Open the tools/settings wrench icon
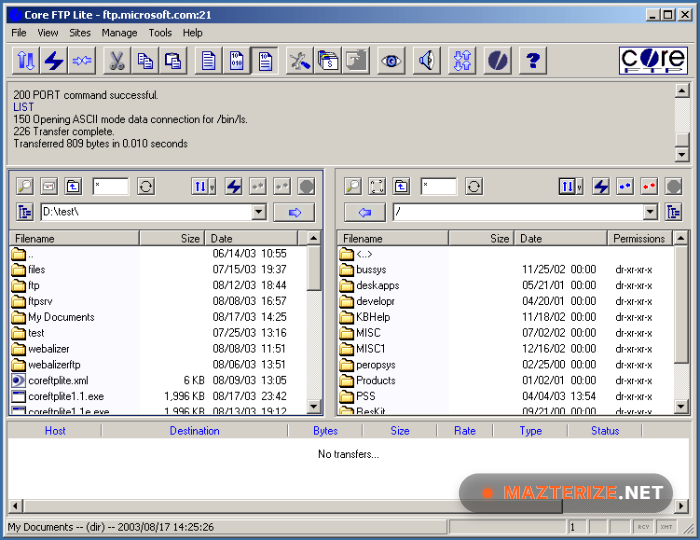700x540 pixels. (300, 60)
